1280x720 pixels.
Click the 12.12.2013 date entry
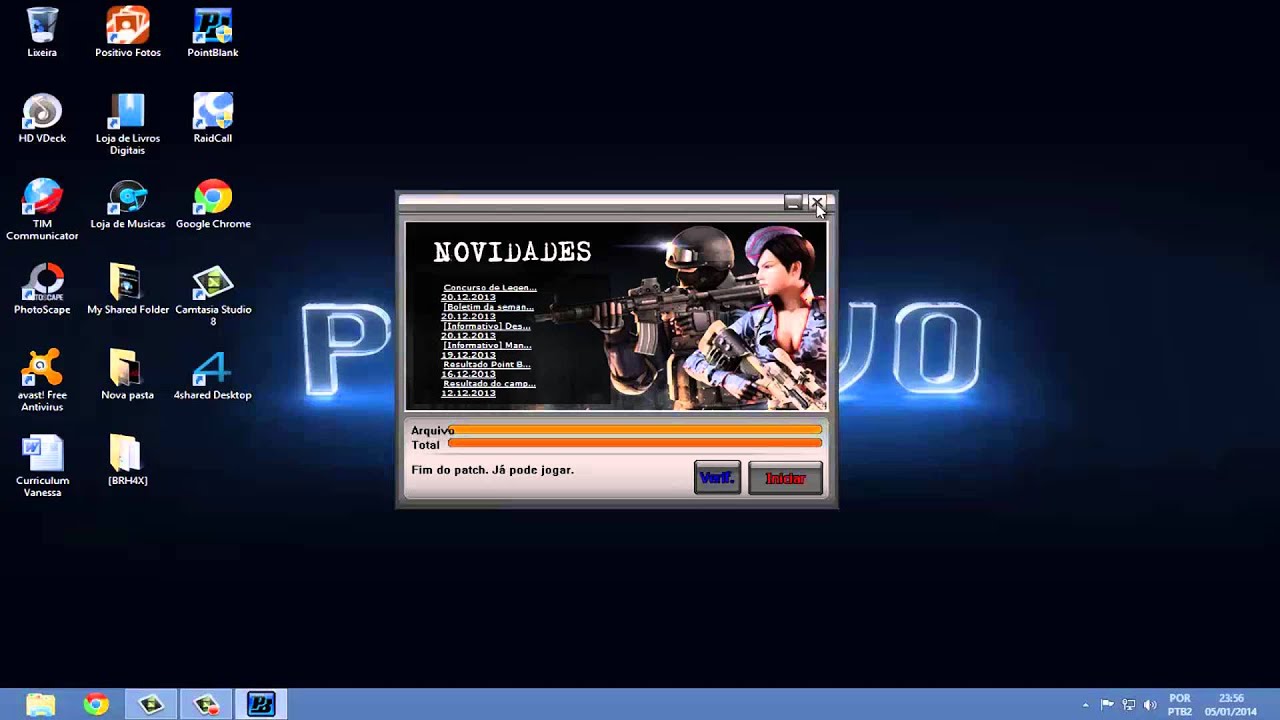(x=468, y=393)
